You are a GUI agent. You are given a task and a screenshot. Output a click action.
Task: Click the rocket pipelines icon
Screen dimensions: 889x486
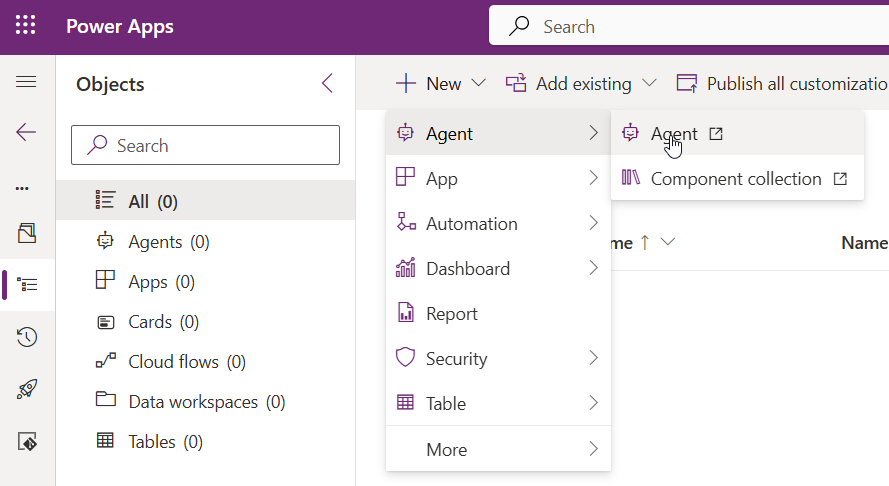coord(26,390)
